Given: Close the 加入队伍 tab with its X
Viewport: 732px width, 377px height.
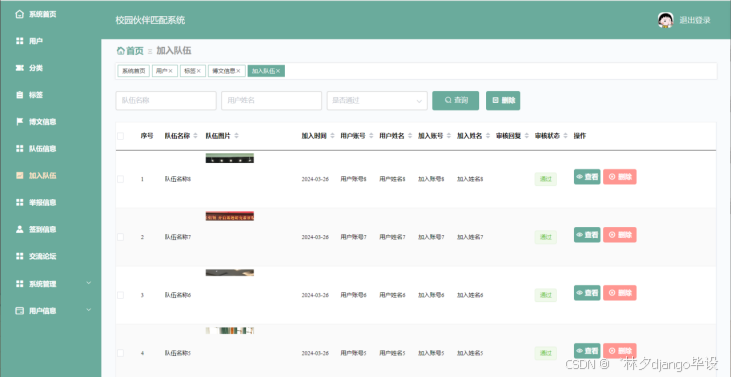Looking at the screenshot, I should [278, 71].
